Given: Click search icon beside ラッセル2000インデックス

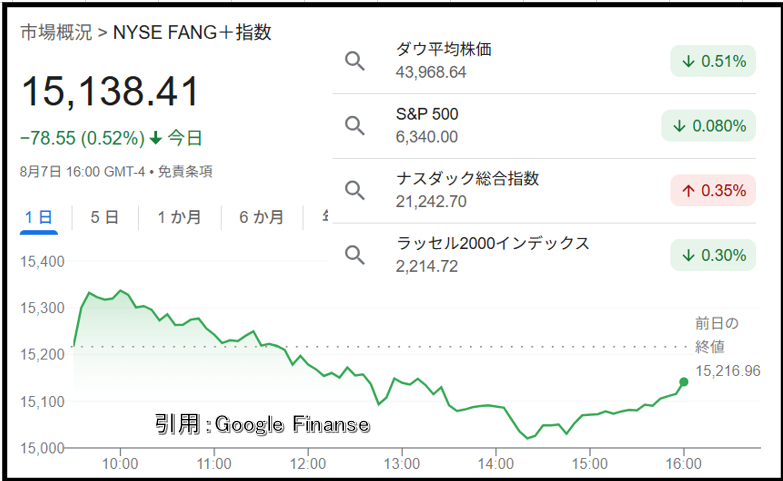Looking at the screenshot, I should point(355,255).
